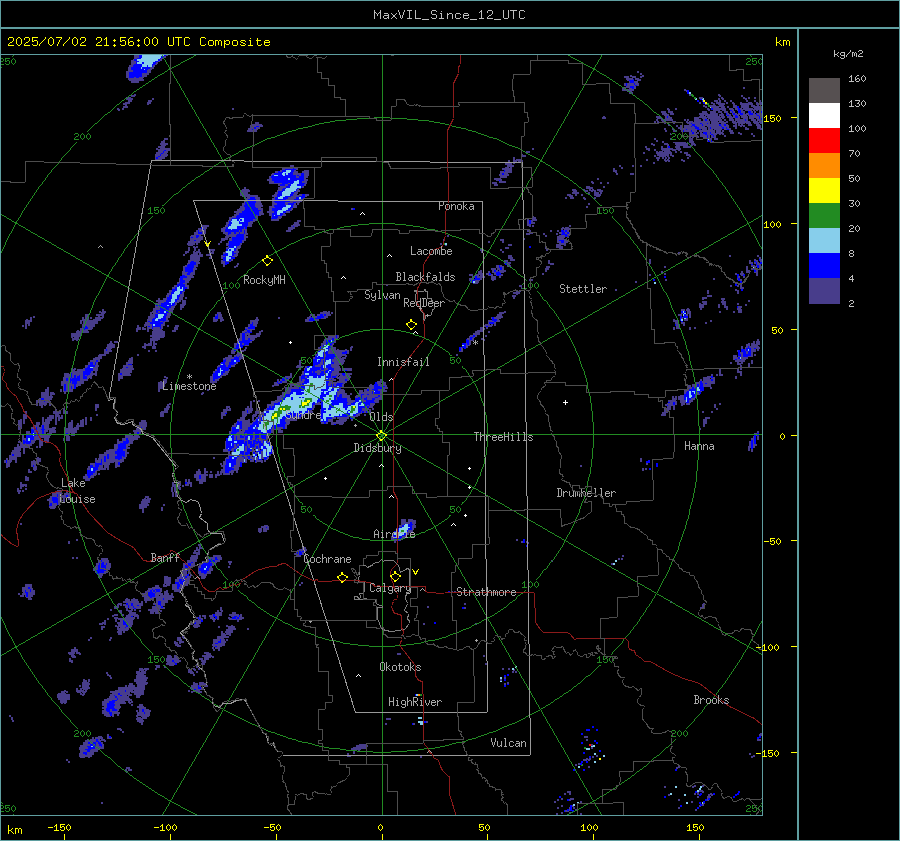Click the RedDeer city label
The image size is (900, 841).
coord(424,303)
